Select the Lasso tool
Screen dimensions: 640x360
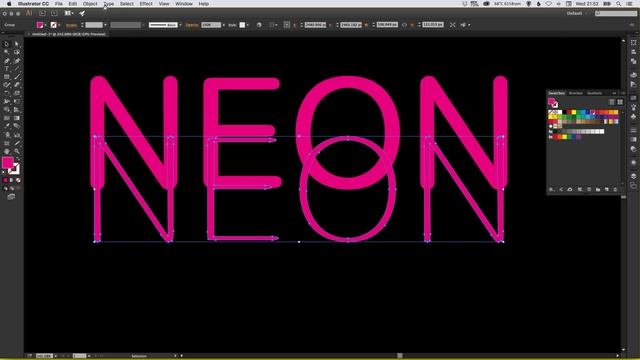click(x=17, y=52)
